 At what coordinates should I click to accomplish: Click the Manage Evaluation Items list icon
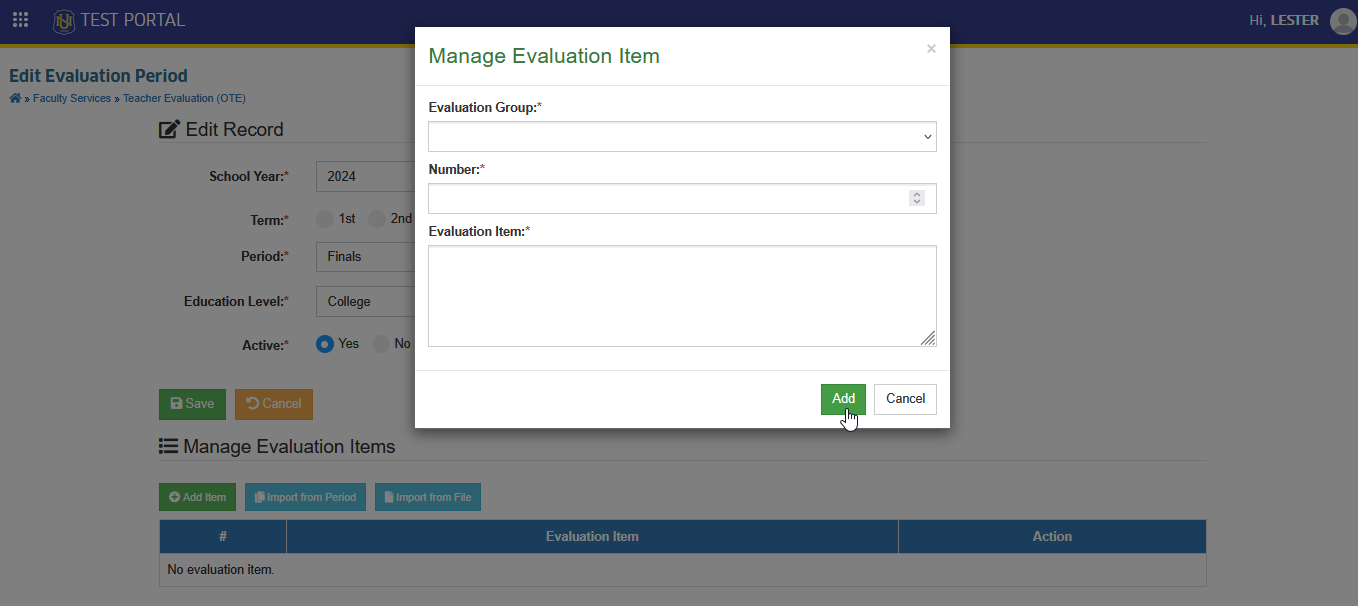click(x=168, y=446)
